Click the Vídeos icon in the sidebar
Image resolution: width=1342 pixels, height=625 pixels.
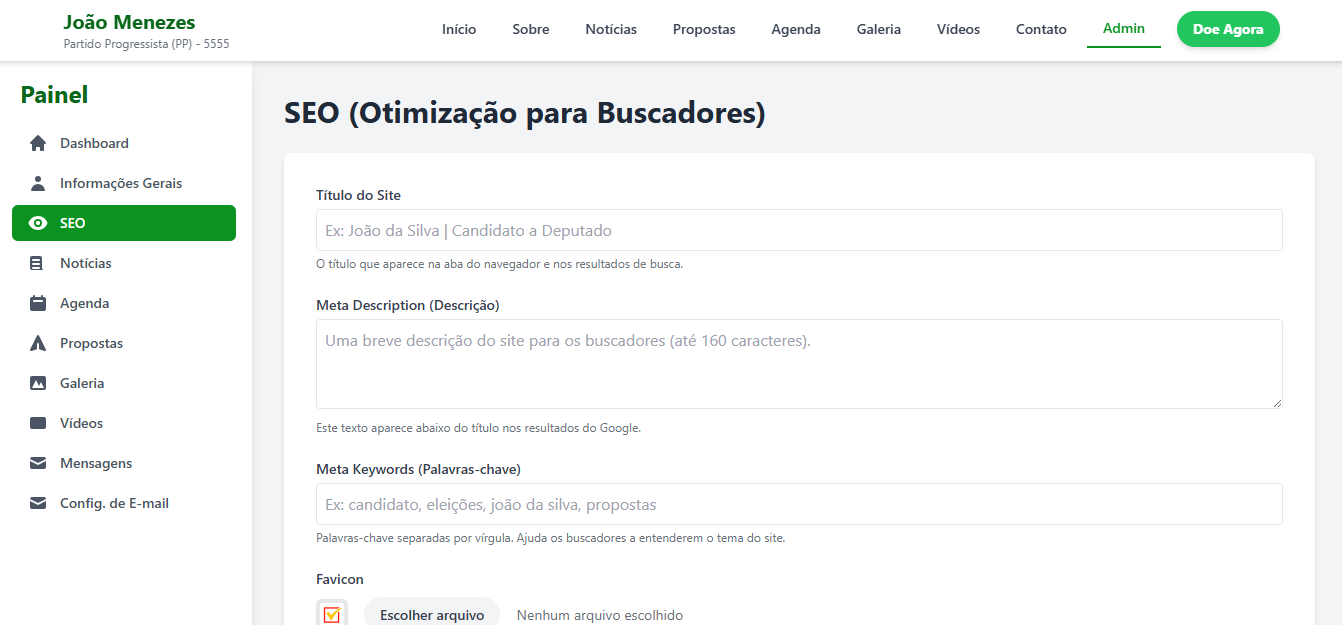(38, 423)
